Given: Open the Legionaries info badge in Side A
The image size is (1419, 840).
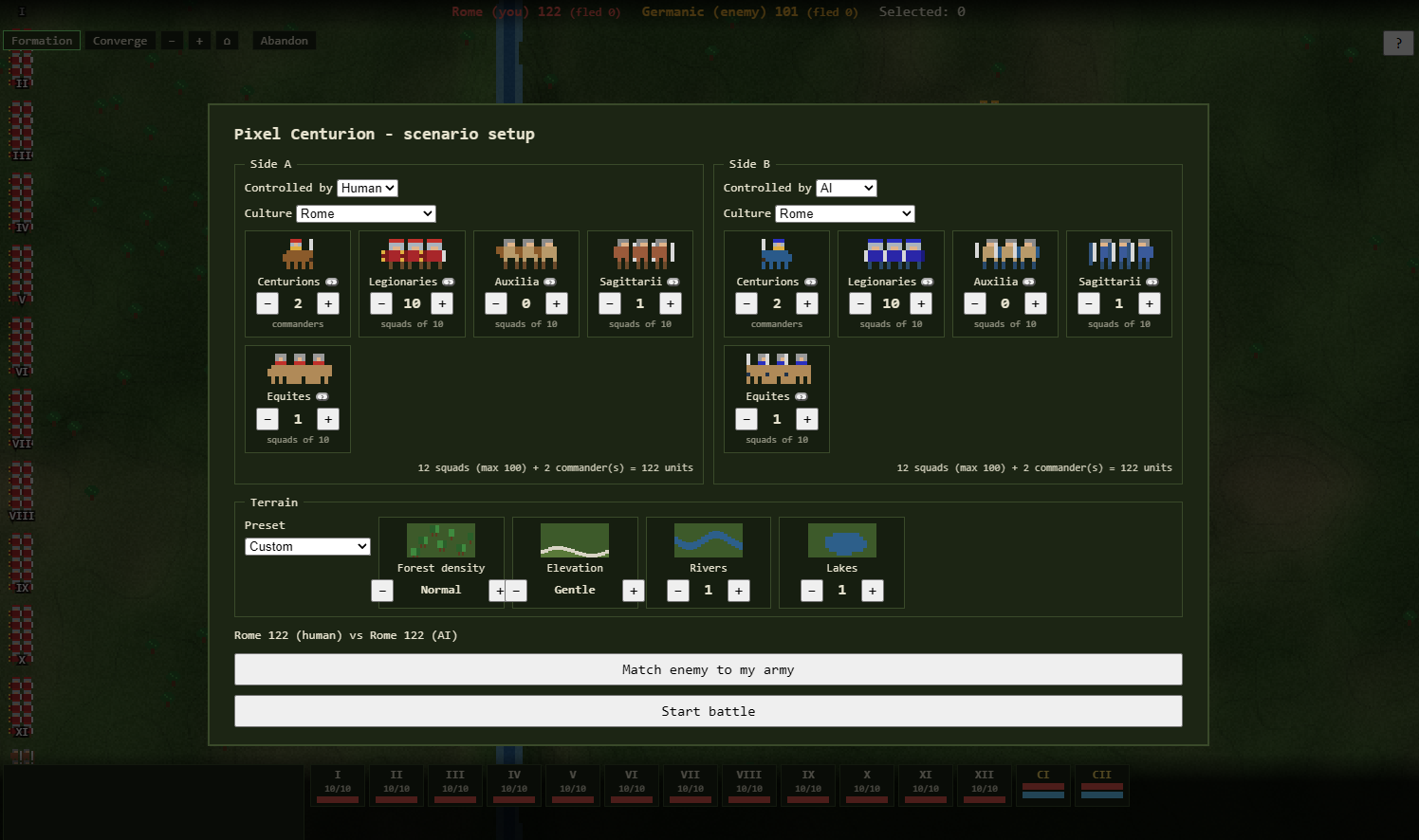Looking at the screenshot, I should [449, 282].
